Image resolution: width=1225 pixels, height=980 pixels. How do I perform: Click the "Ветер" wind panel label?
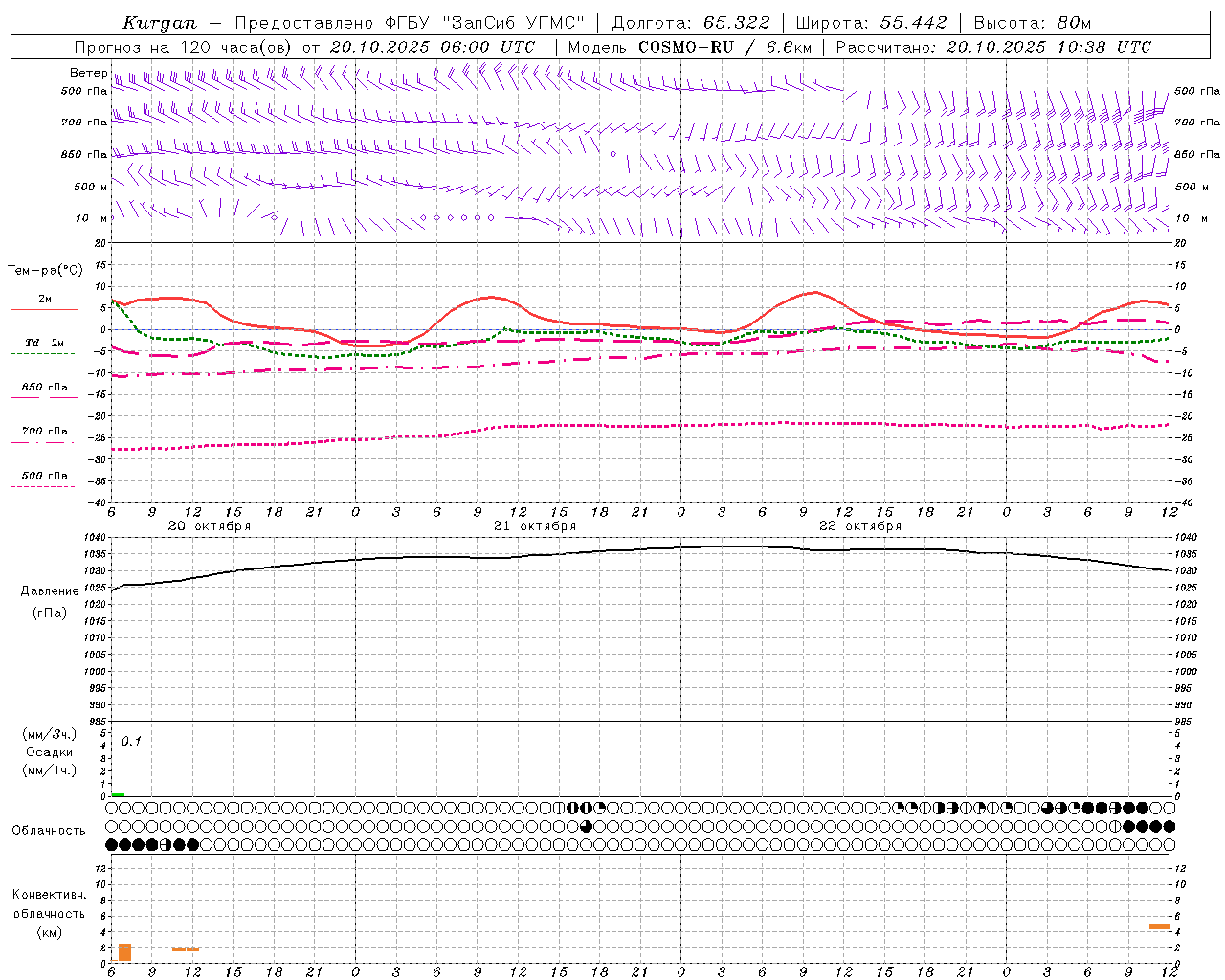[88, 73]
